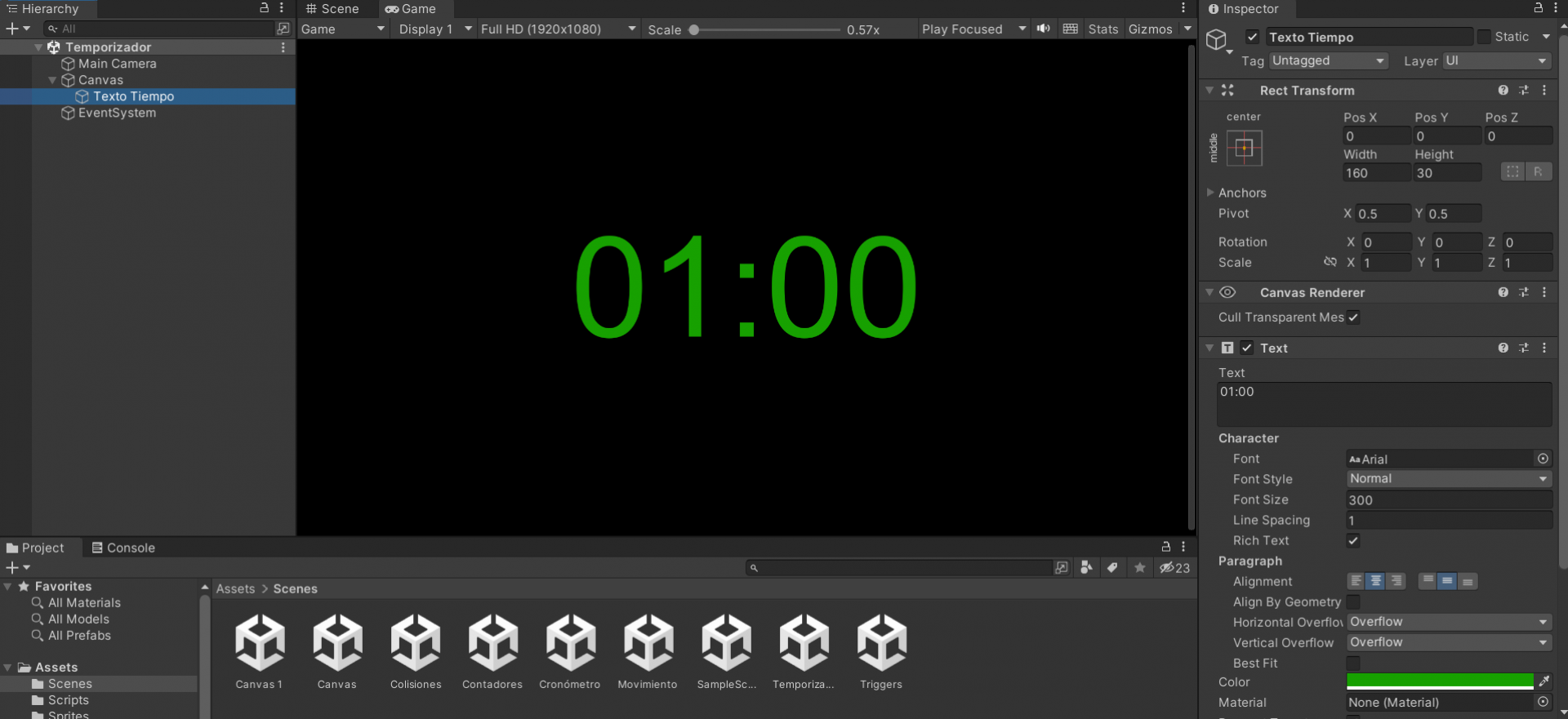The image size is (1568, 719).
Task: Toggle the Inspector lock icon
Action: (x=1538, y=8)
